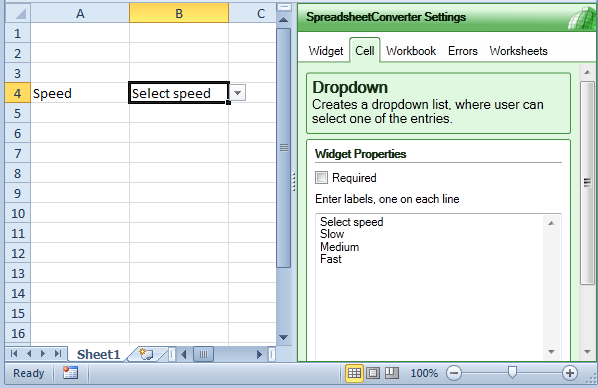Image resolution: width=598 pixels, height=388 pixels.
Task: Click cell B4 with Select speed
Action: 179,93
